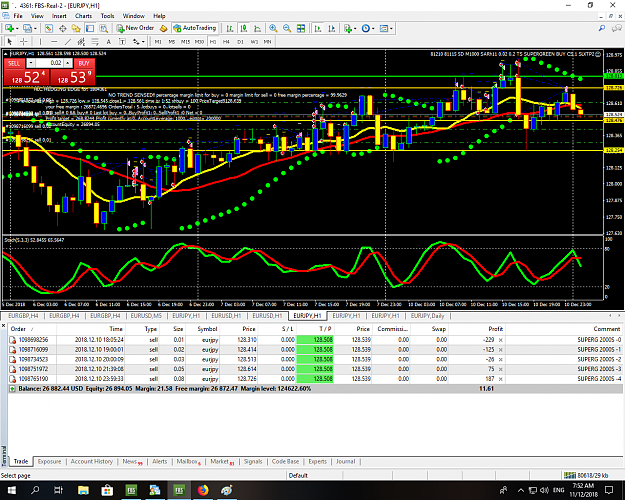Click the connection status 80618/29 kb
625x500 pixels.
(587, 475)
